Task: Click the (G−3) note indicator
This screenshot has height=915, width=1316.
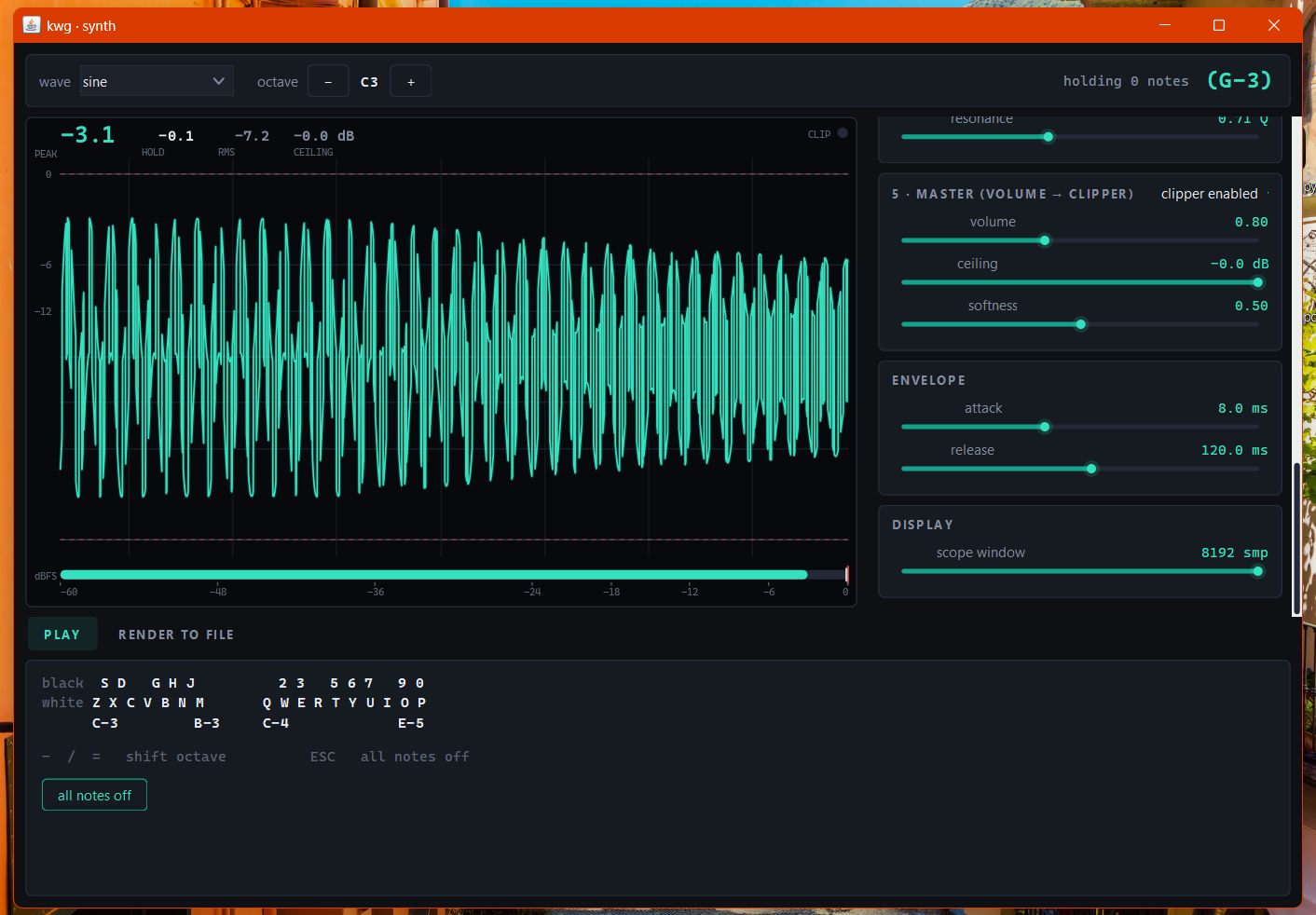Action: point(1240,80)
